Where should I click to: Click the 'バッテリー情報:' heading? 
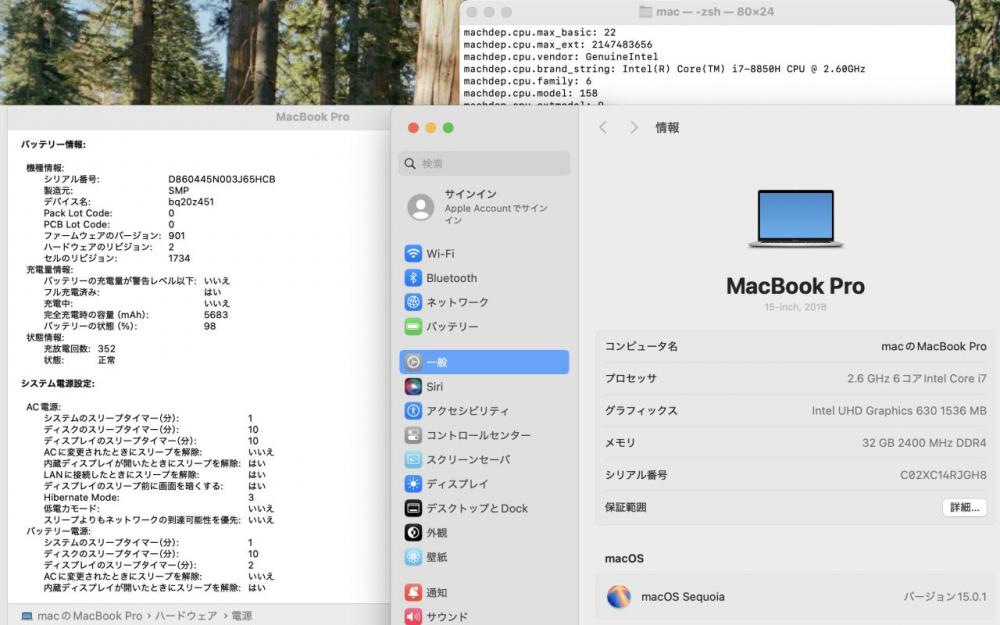coord(53,144)
